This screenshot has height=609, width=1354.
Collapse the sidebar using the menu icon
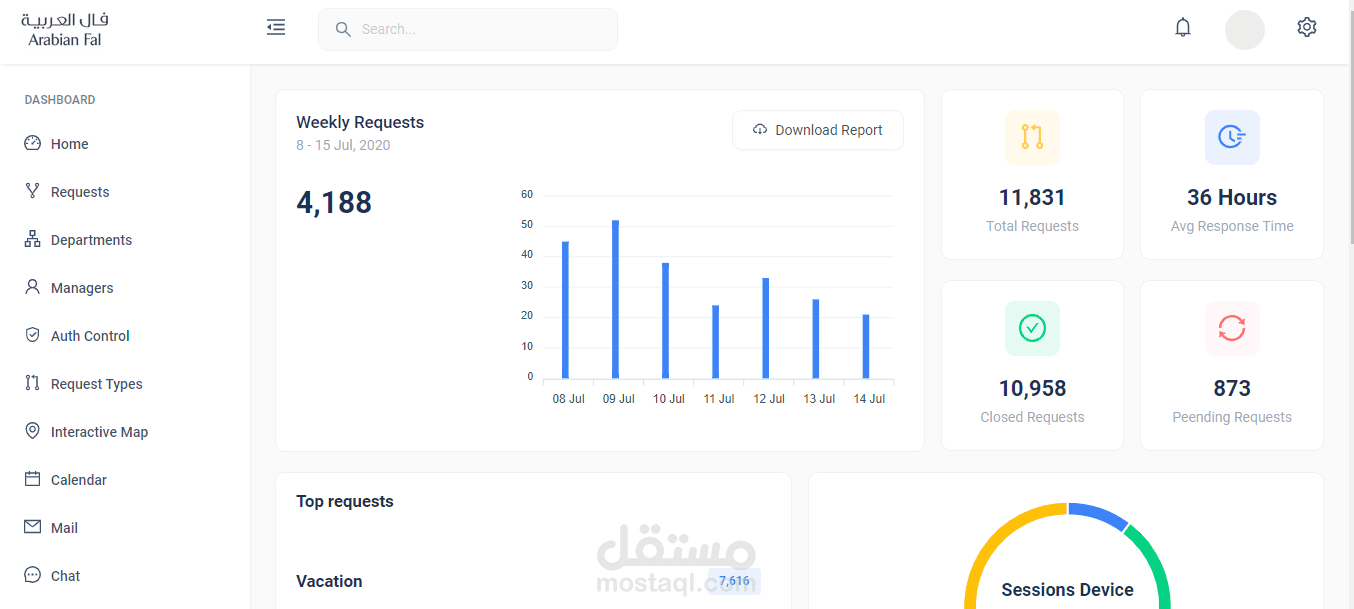click(276, 28)
